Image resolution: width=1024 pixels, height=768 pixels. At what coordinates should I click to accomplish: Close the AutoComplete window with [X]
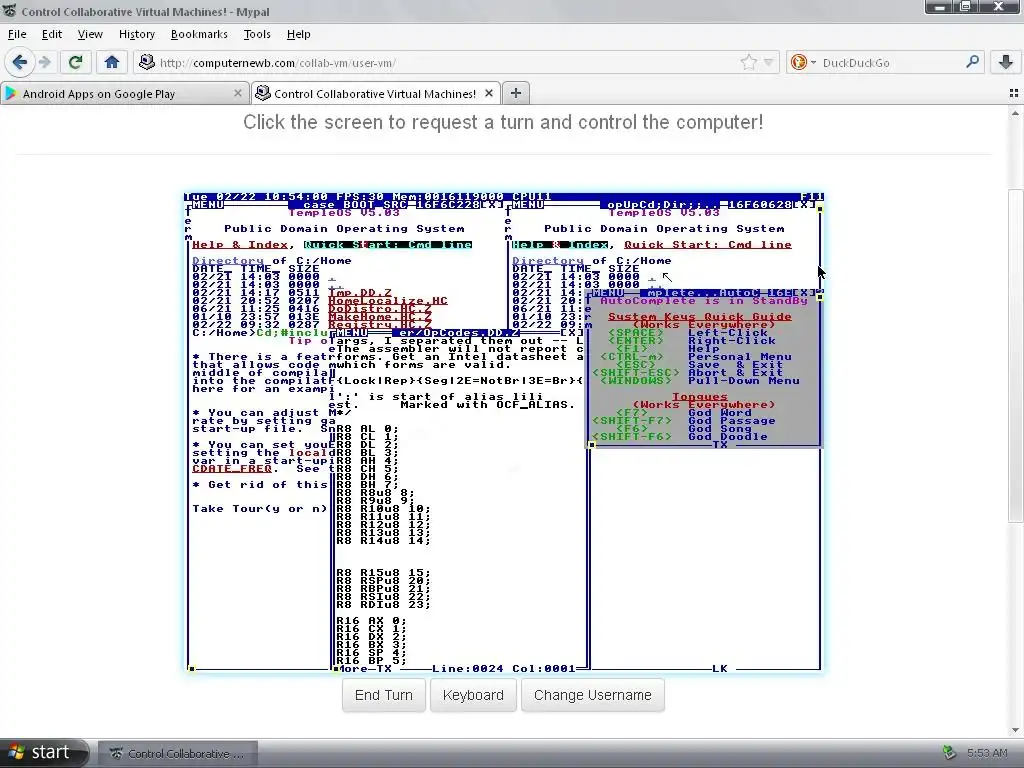point(803,293)
